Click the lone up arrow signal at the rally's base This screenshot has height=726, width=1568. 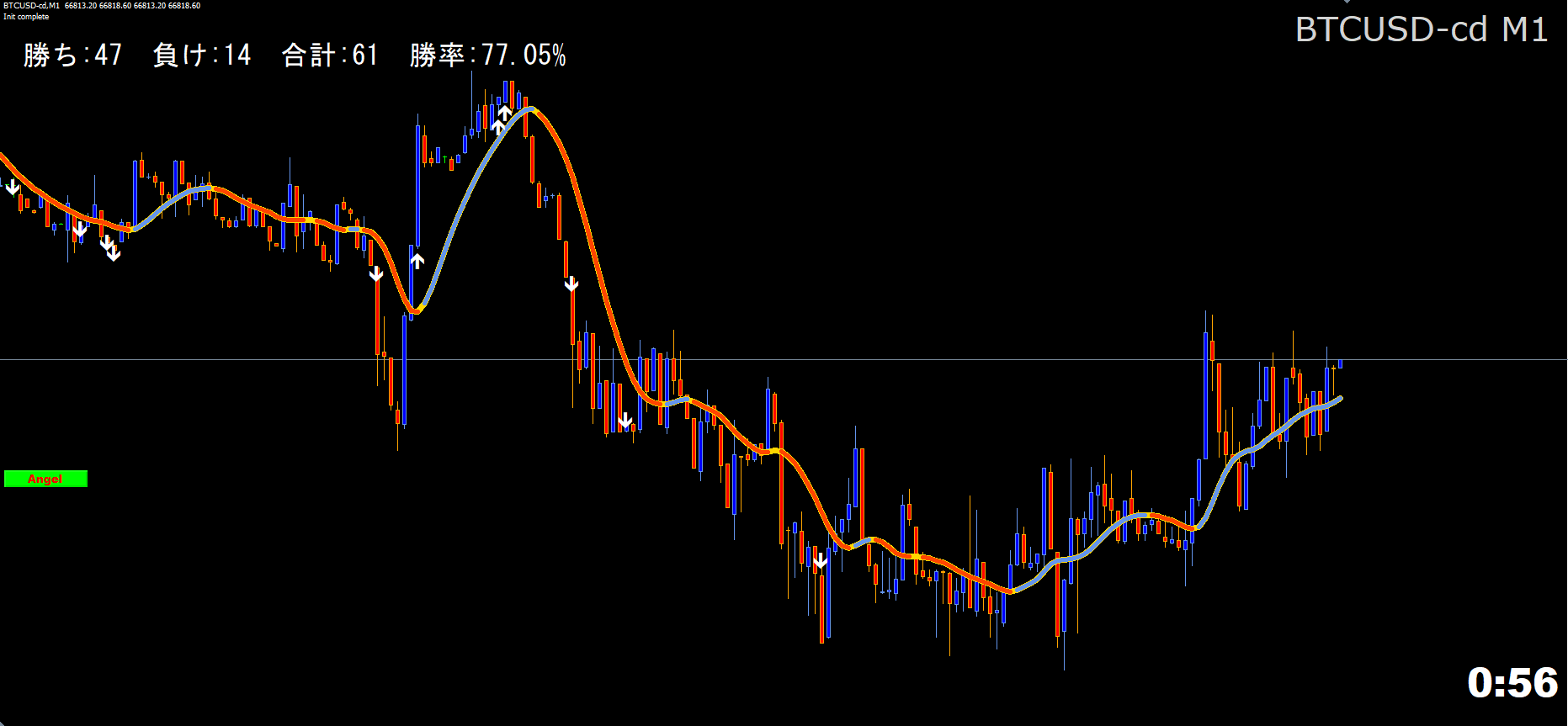click(417, 261)
